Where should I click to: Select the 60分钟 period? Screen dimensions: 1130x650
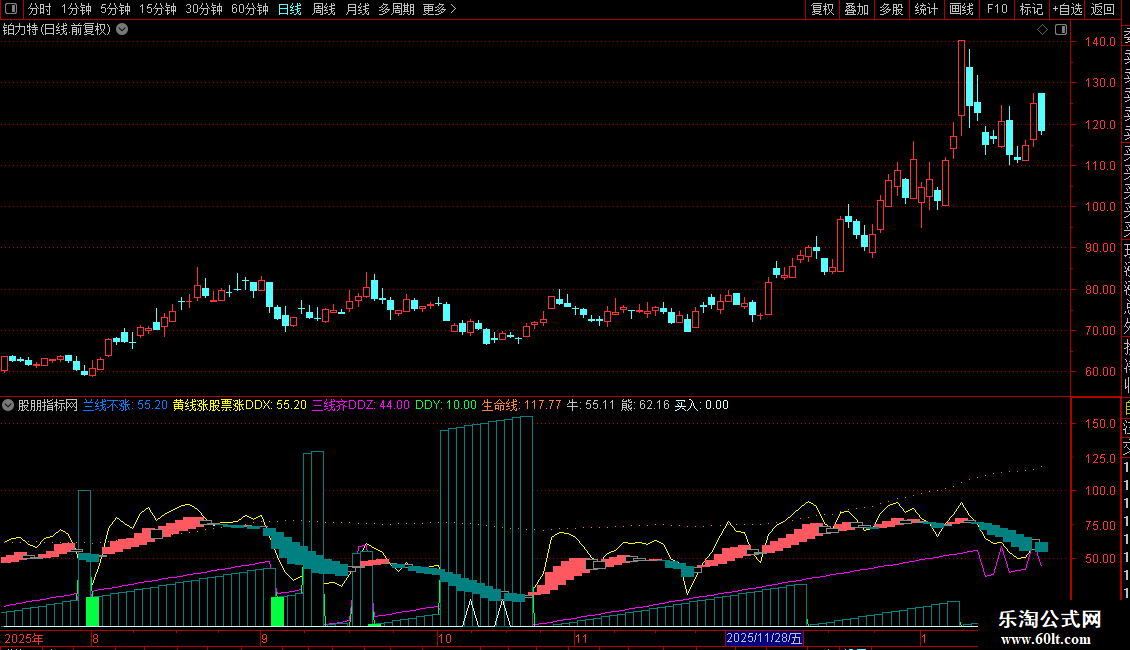click(250, 9)
